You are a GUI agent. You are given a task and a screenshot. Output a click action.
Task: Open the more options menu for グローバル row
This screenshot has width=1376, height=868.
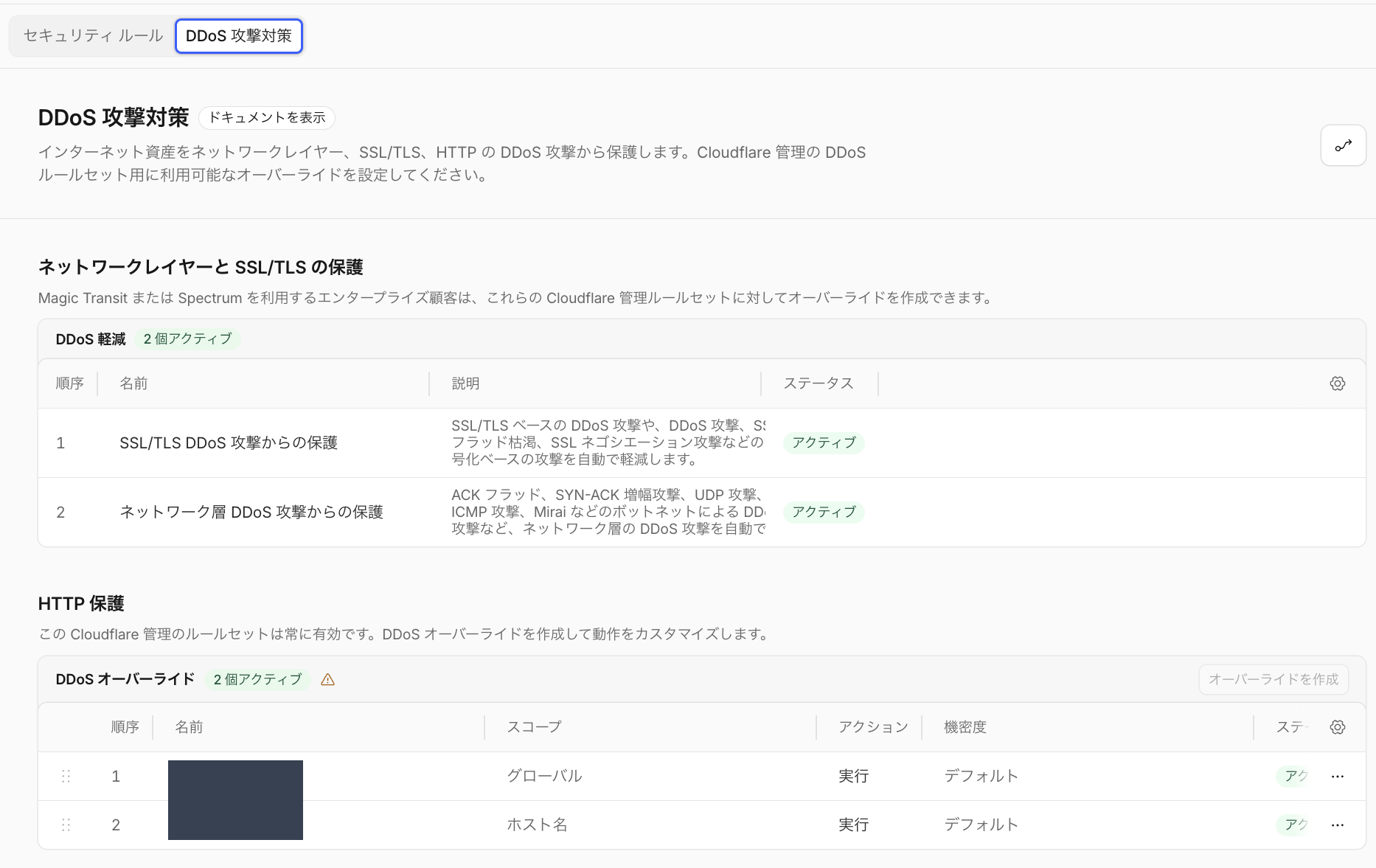(1338, 776)
